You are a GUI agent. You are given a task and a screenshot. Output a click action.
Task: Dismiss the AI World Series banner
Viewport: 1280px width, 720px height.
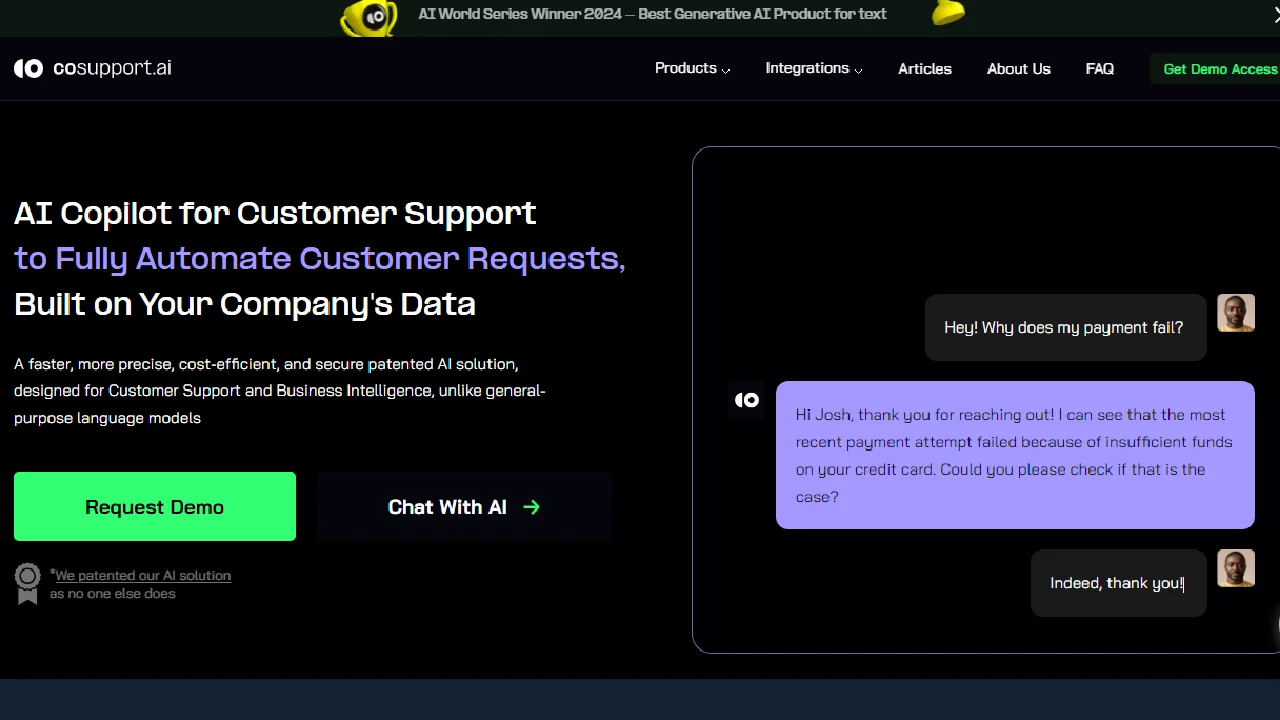(1277, 14)
